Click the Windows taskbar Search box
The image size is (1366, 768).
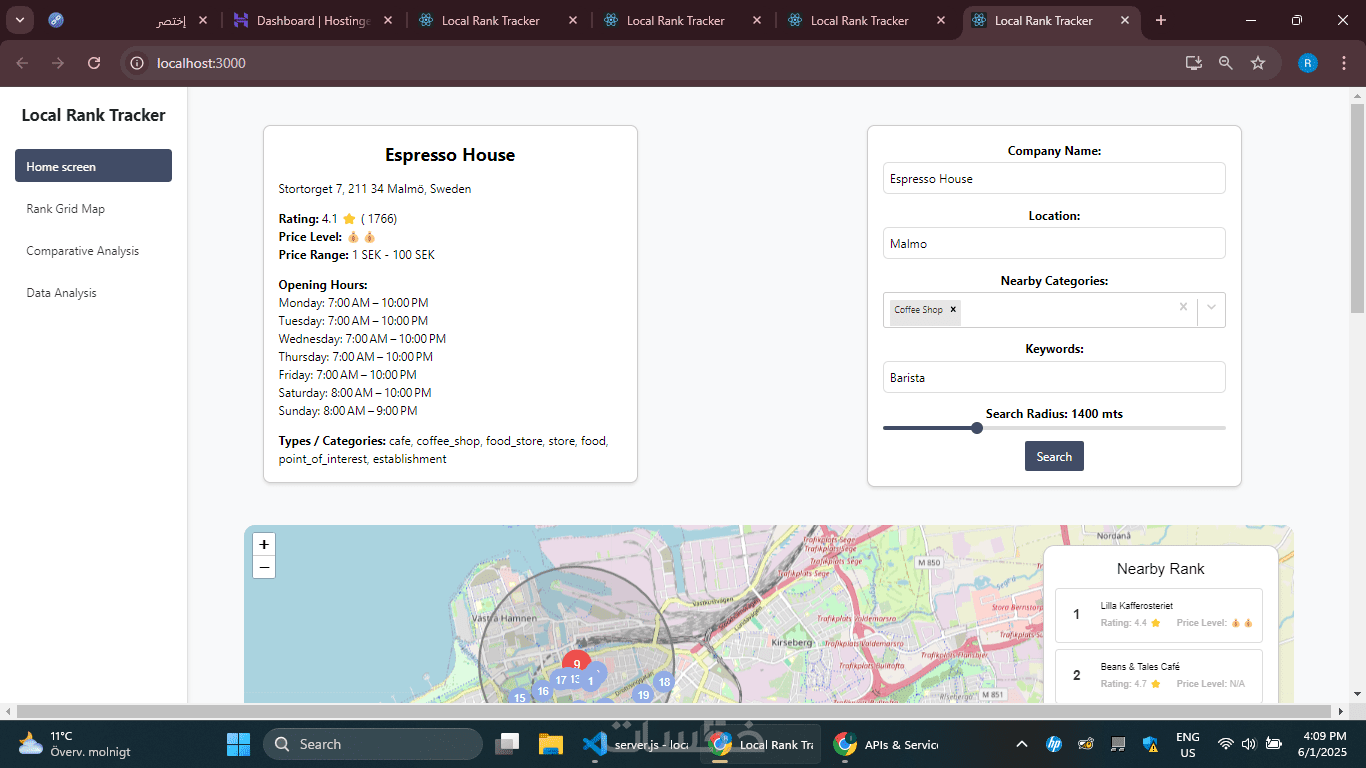(373, 744)
